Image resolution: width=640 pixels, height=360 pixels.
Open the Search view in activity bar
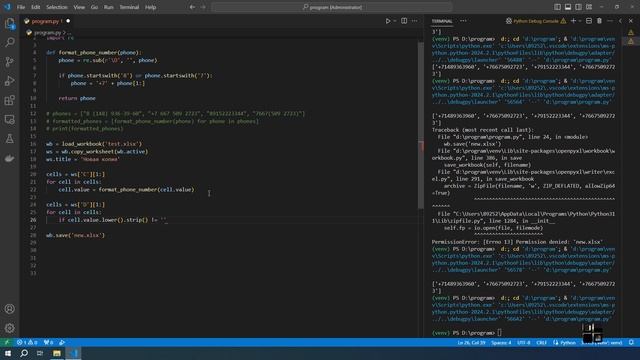[x=9, y=42]
